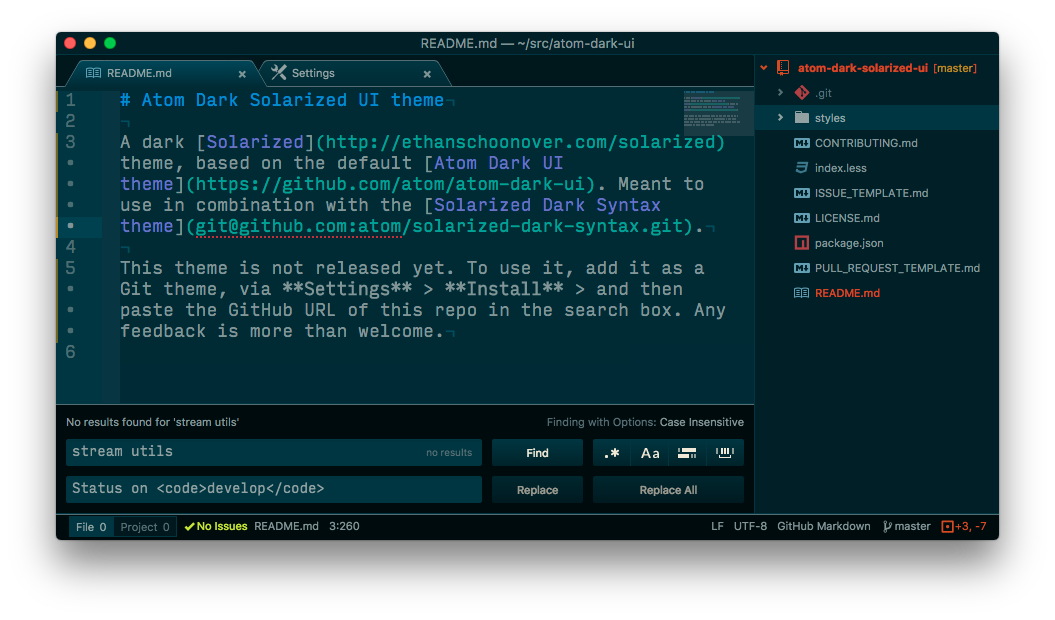The image size is (1055, 620).
Task: Click the minimap in the editor
Action: tap(718, 111)
